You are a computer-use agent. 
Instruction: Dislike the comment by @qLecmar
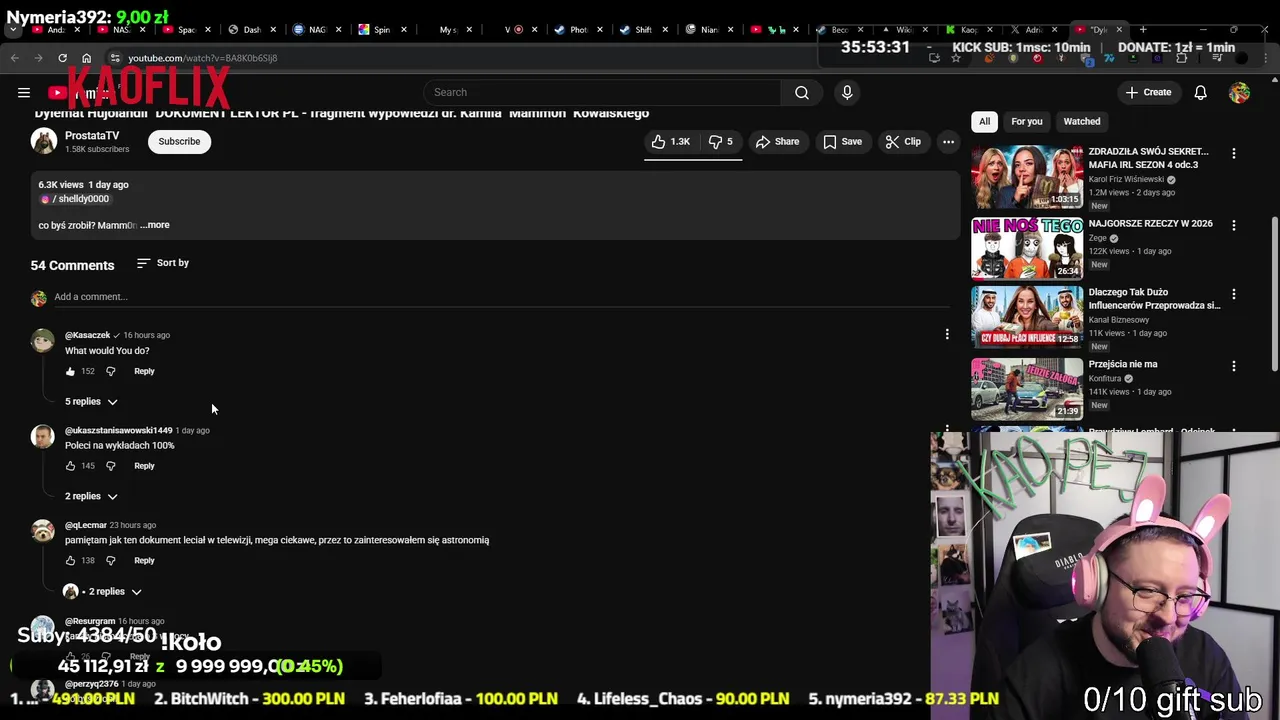click(111, 561)
